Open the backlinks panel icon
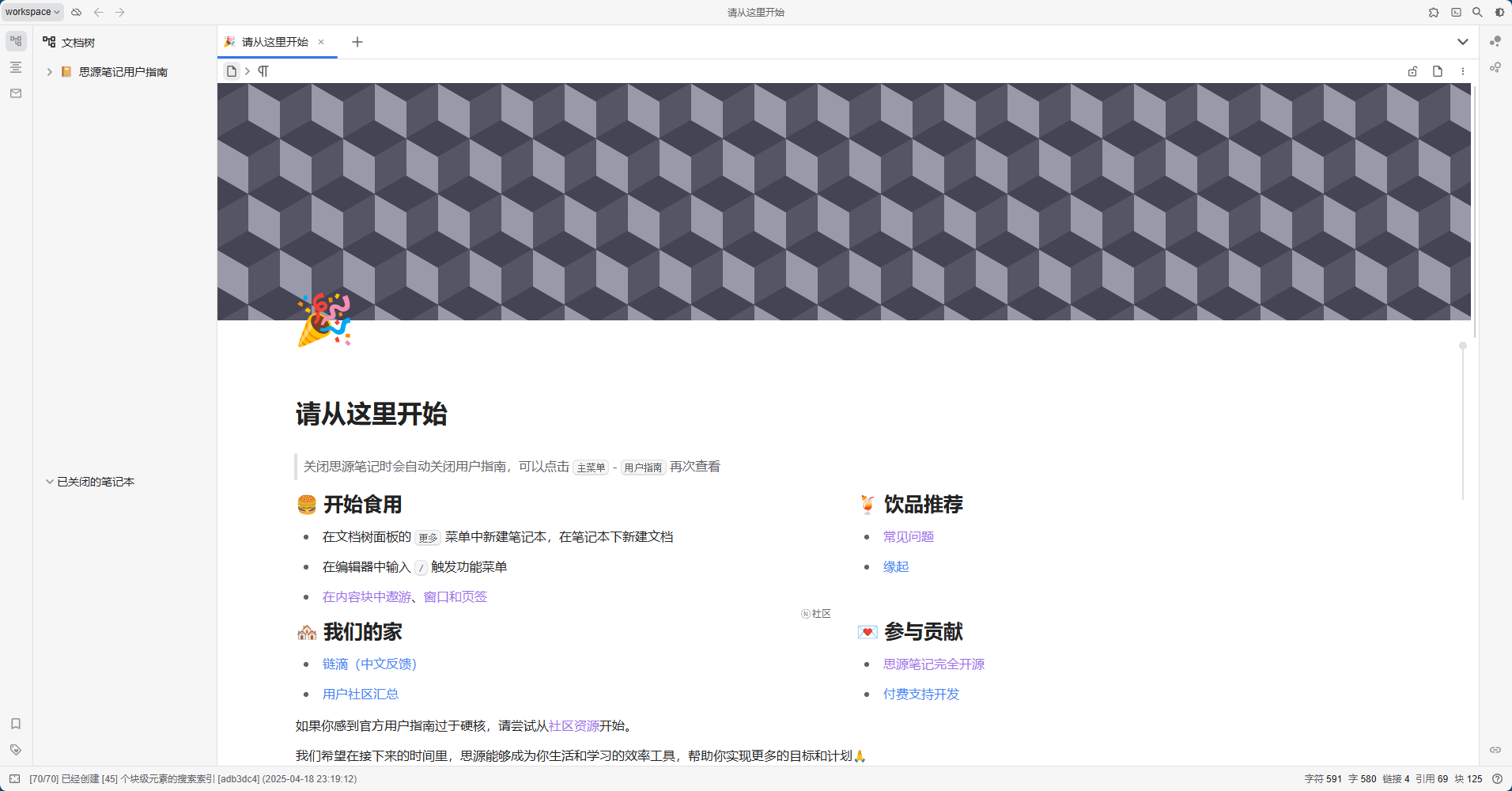This screenshot has width=1512, height=791. coord(1495,750)
